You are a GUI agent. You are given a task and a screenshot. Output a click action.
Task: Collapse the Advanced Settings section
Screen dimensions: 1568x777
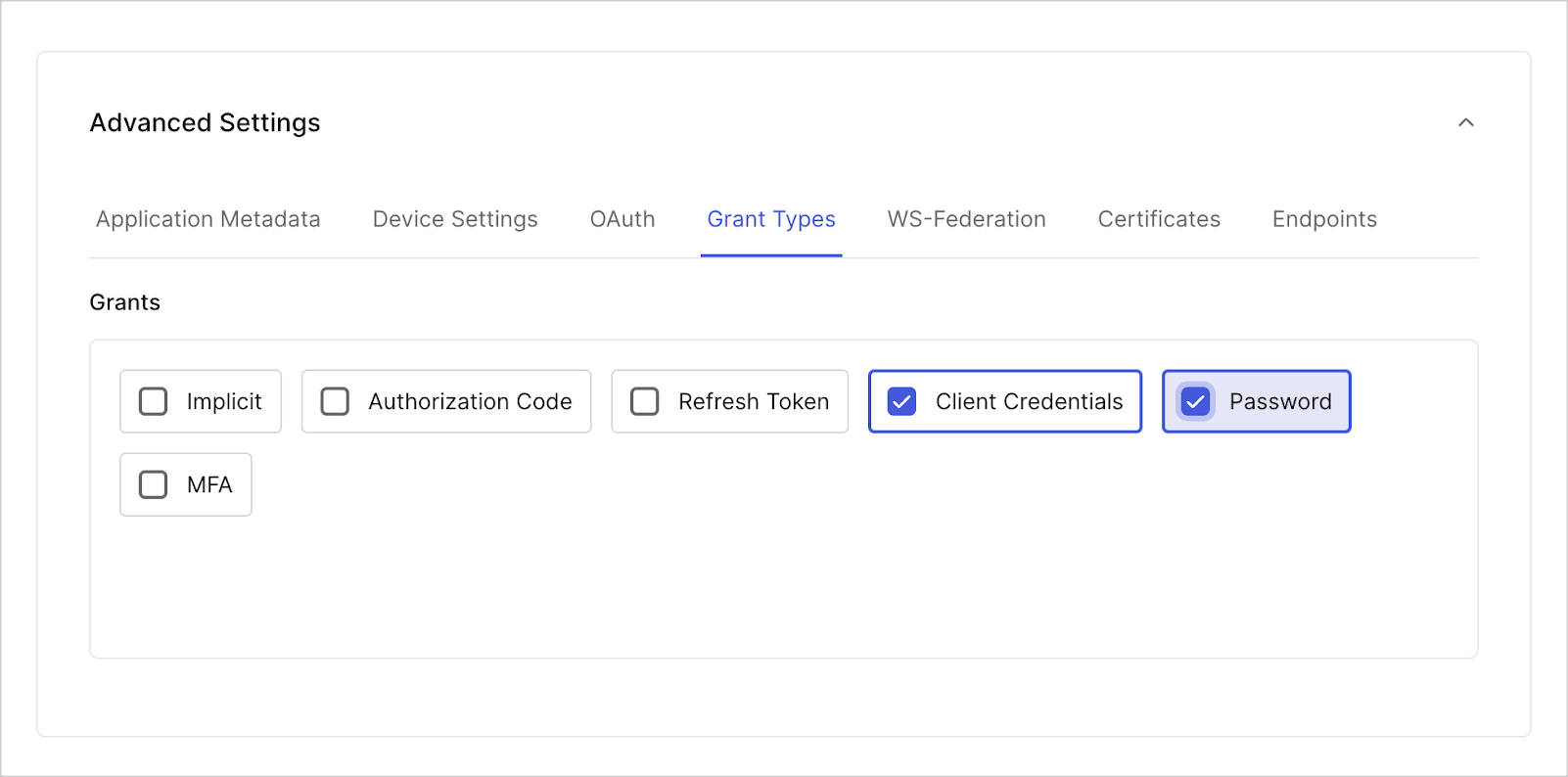tap(1465, 122)
